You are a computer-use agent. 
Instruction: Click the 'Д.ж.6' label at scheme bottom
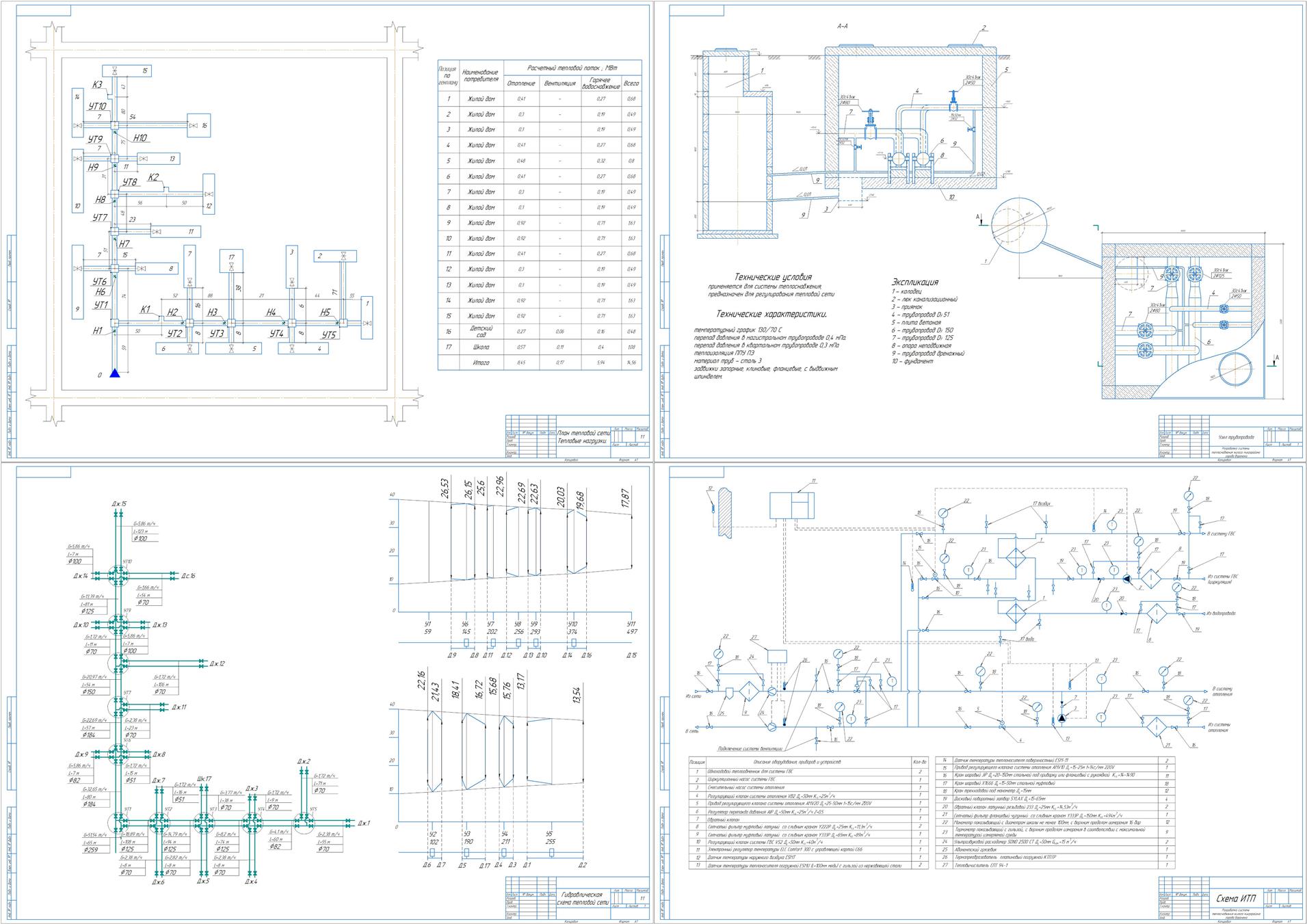click(x=158, y=882)
